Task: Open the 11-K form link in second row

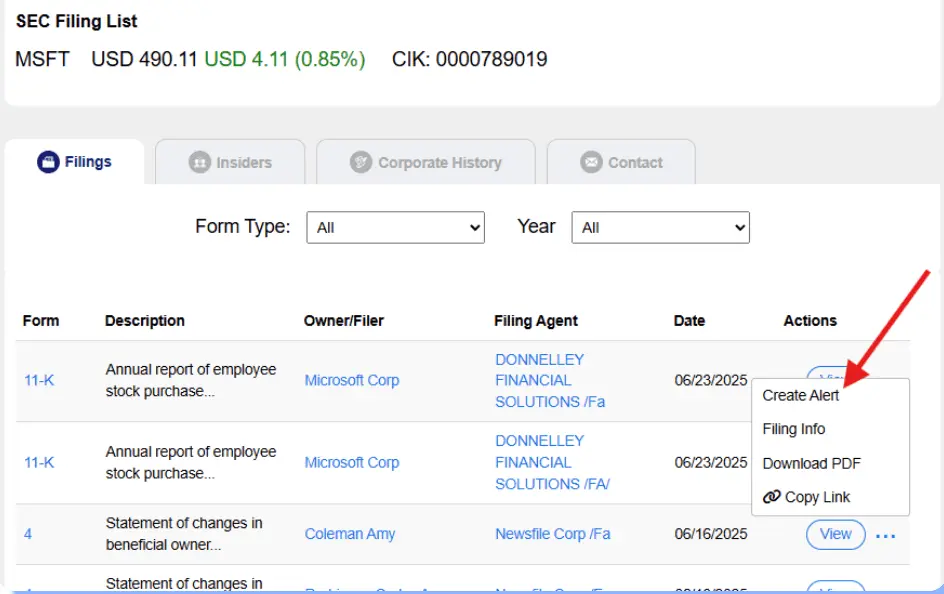Action: (x=39, y=462)
